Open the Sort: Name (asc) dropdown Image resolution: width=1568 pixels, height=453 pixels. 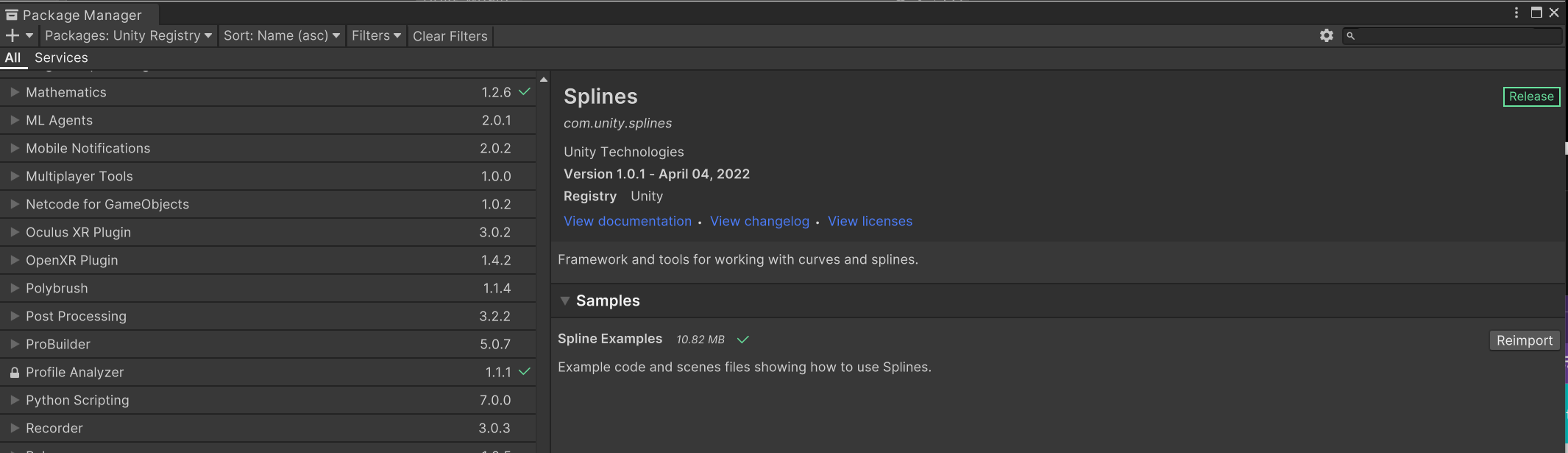tap(282, 35)
